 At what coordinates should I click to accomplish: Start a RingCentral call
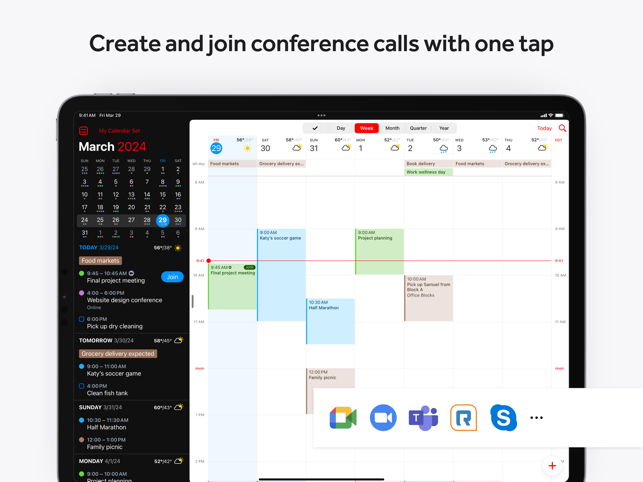(463, 418)
